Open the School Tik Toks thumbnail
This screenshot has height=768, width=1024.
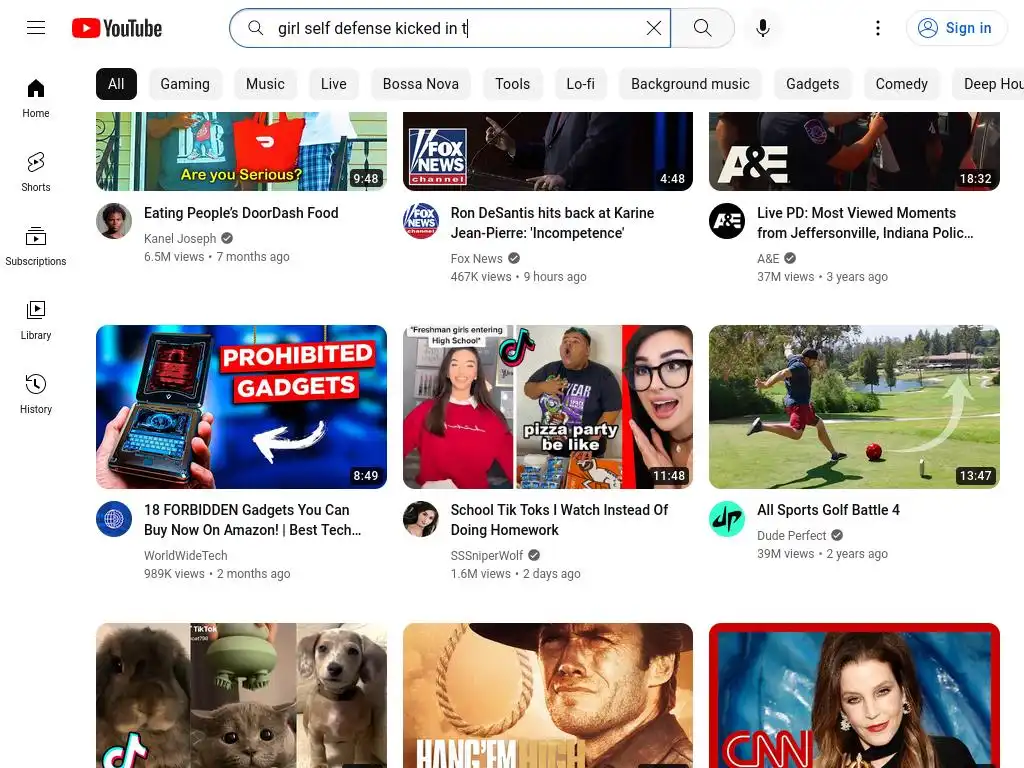(x=548, y=407)
